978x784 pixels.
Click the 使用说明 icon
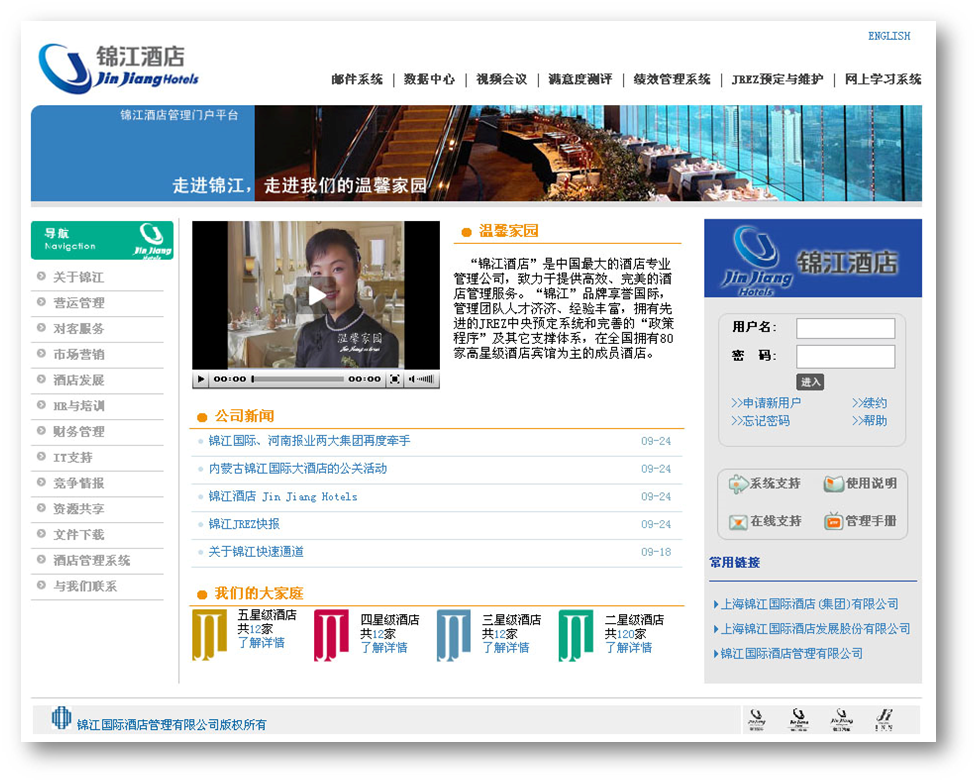tap(833, 484)
